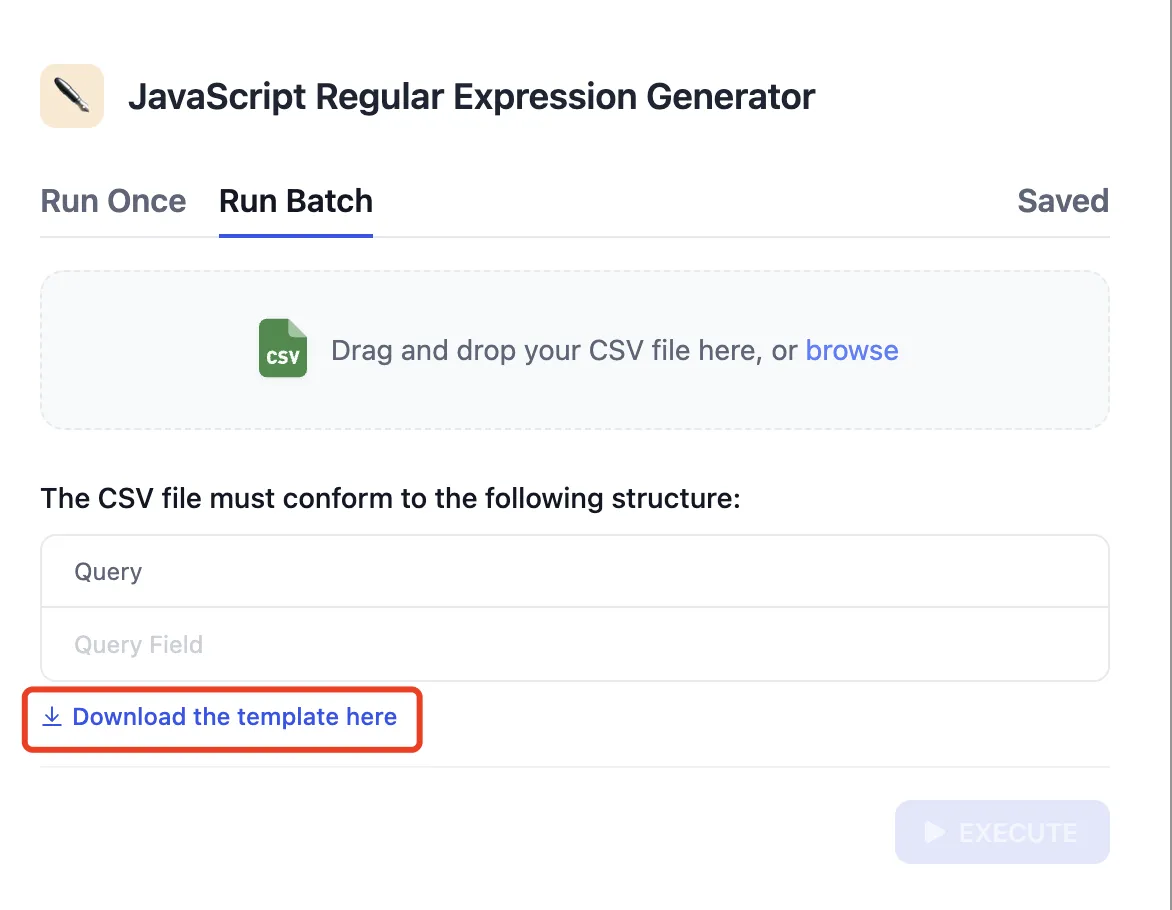Click the Query Field row
Image resolution: width=1172 pixels, height=910 pixels.
point(139,645)
